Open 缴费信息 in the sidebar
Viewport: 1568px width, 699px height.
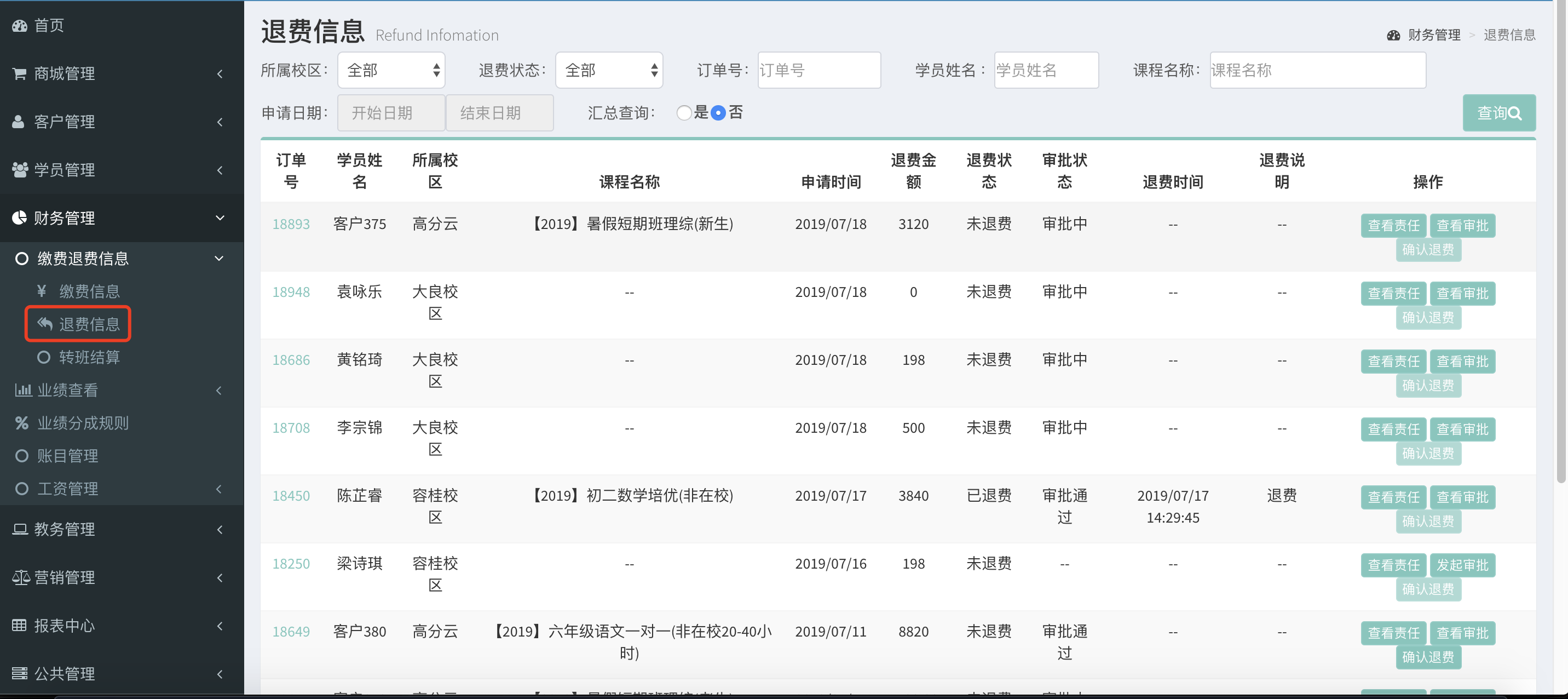point(89,291)
